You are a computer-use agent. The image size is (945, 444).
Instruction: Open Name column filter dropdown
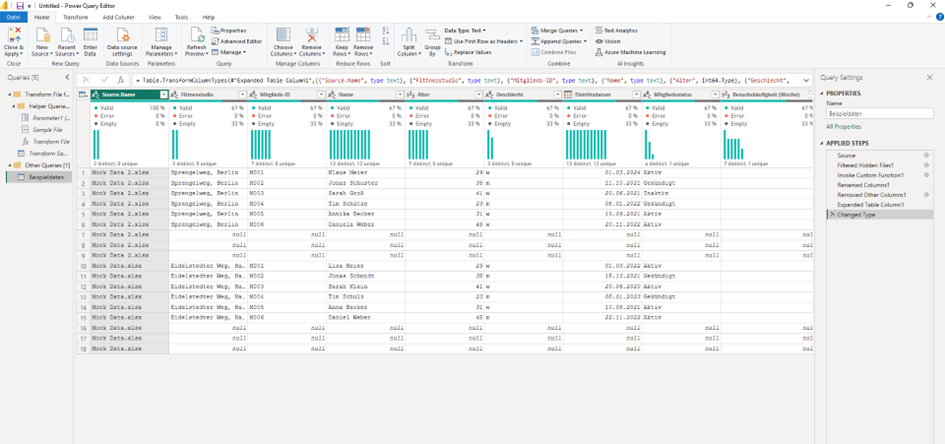click(x=400, y=95)
